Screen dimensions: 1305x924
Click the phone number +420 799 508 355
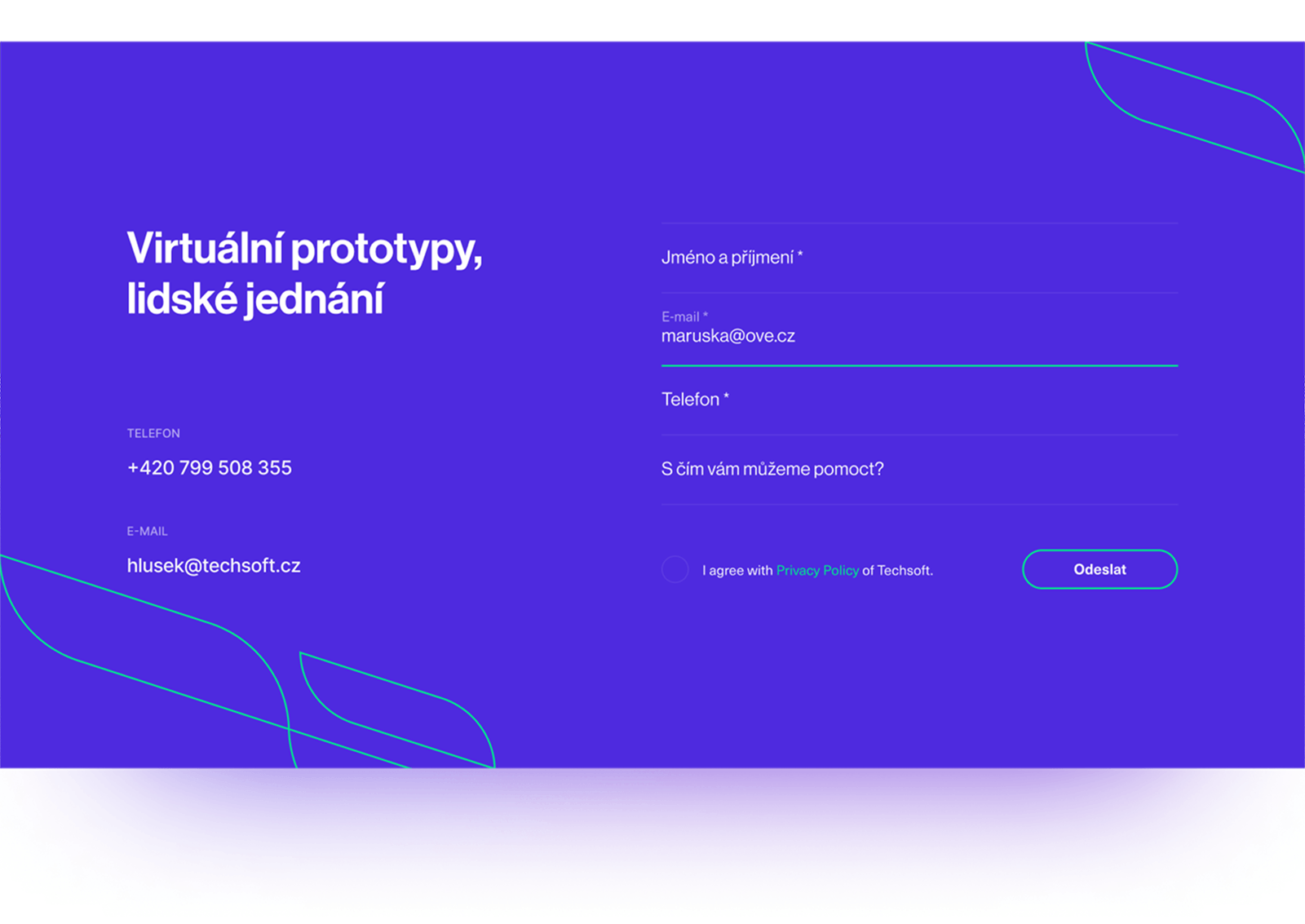coord(209,467)
